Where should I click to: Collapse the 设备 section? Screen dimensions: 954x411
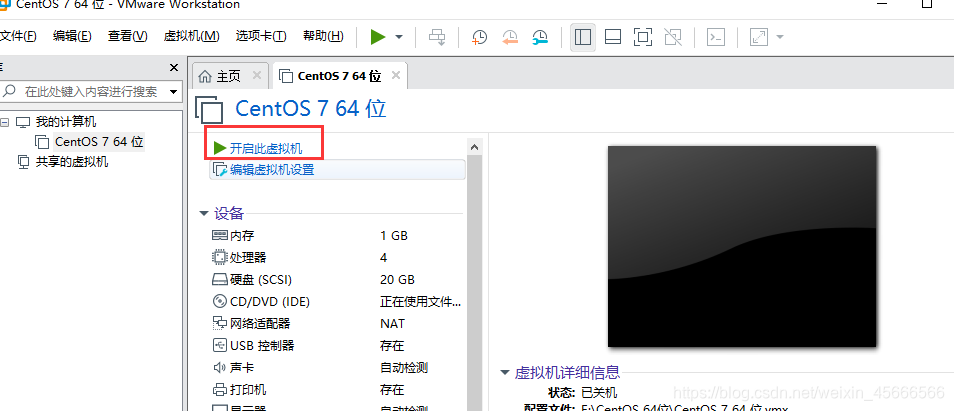(204, 213)
